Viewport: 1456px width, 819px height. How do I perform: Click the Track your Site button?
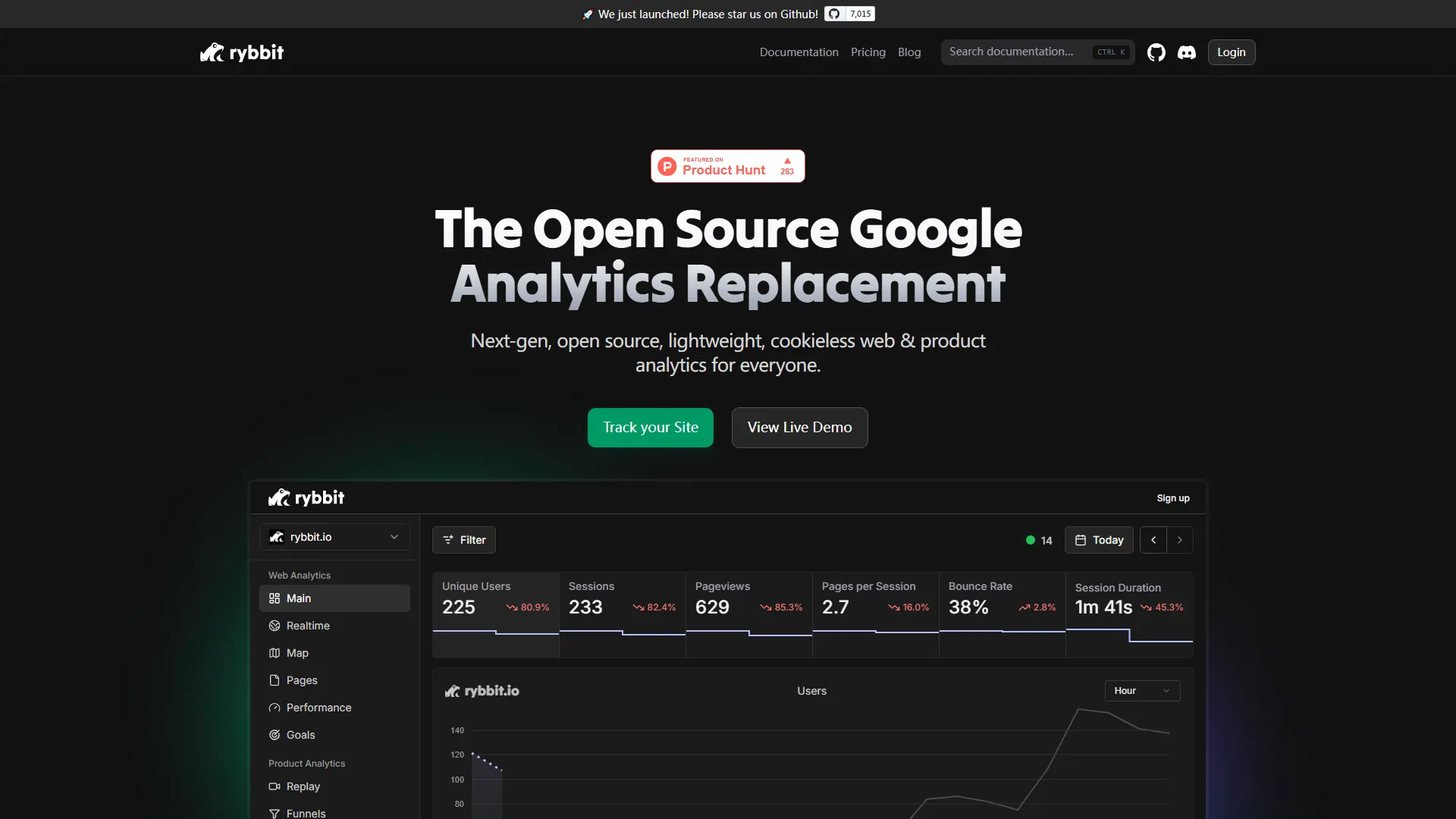(650, 427)
